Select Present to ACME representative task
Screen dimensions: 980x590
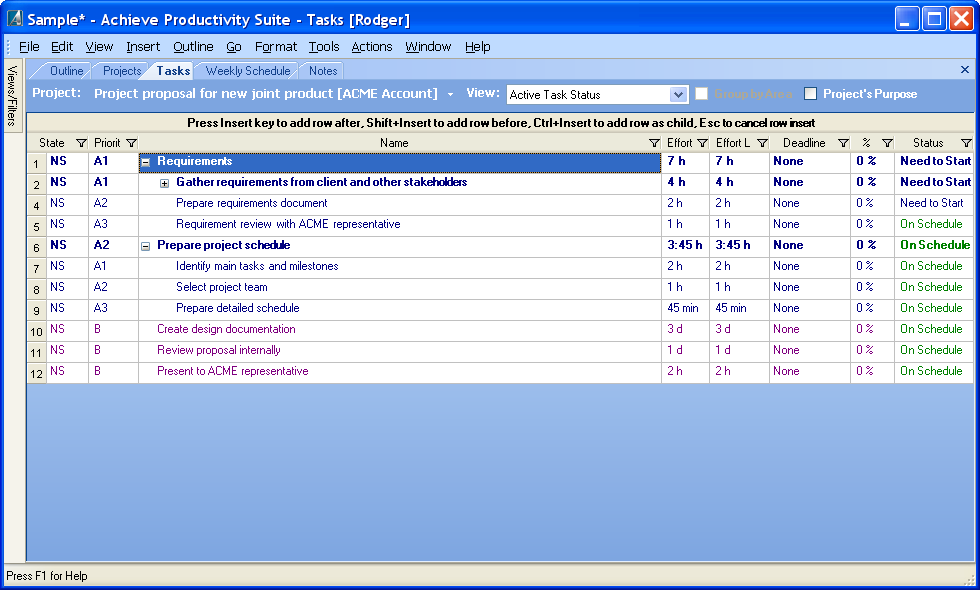(x=232, y=371)
